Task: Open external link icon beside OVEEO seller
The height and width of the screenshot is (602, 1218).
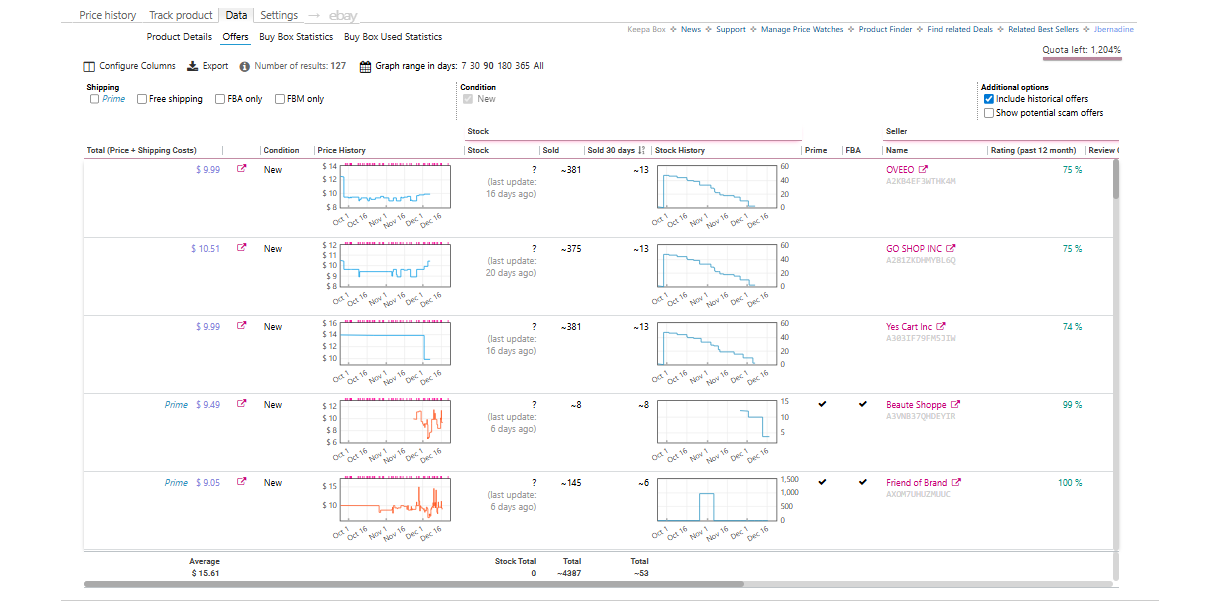Action: 923,170
